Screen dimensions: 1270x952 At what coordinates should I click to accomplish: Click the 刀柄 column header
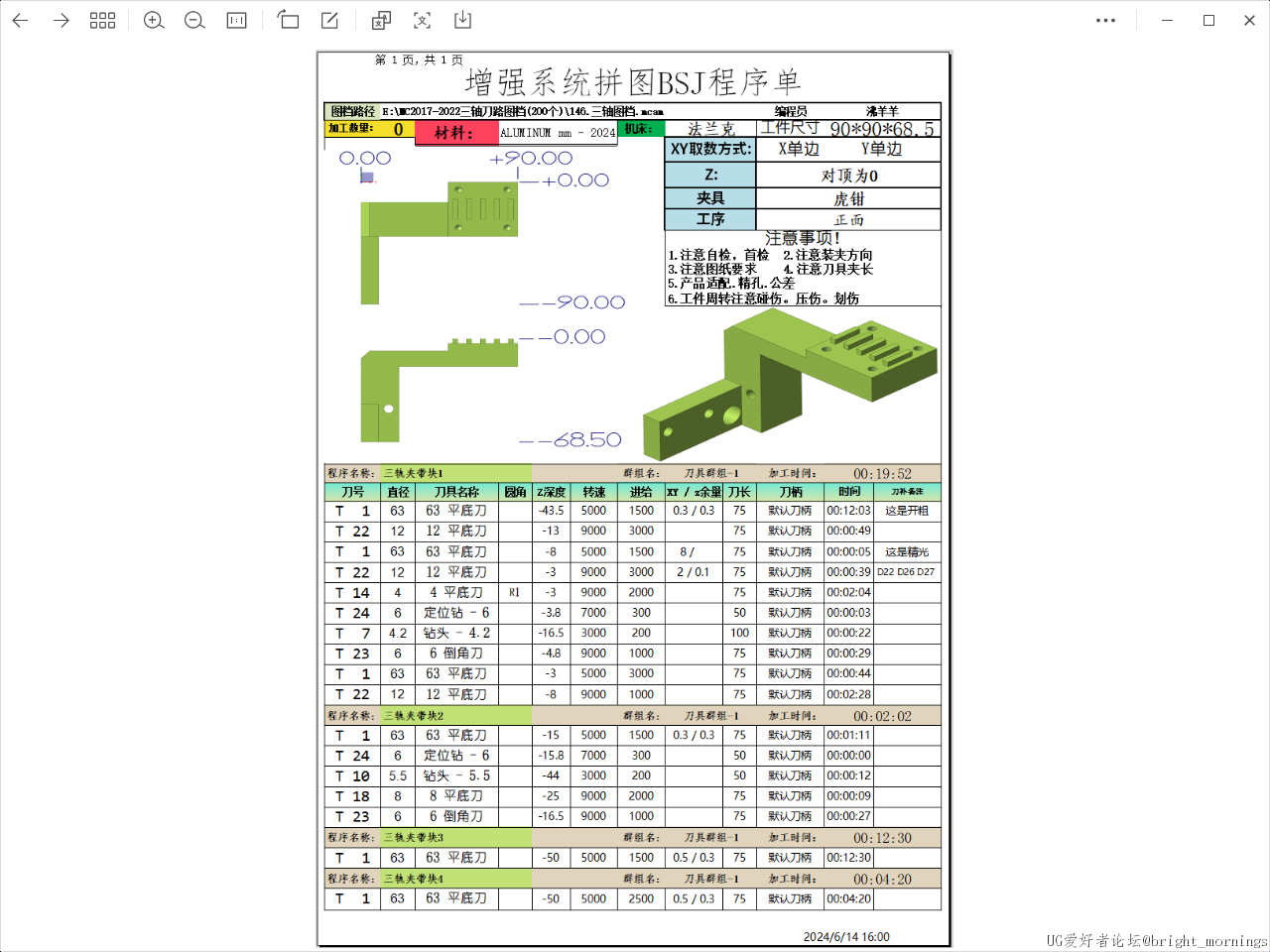pyautogui.click(x=790, y=492)
